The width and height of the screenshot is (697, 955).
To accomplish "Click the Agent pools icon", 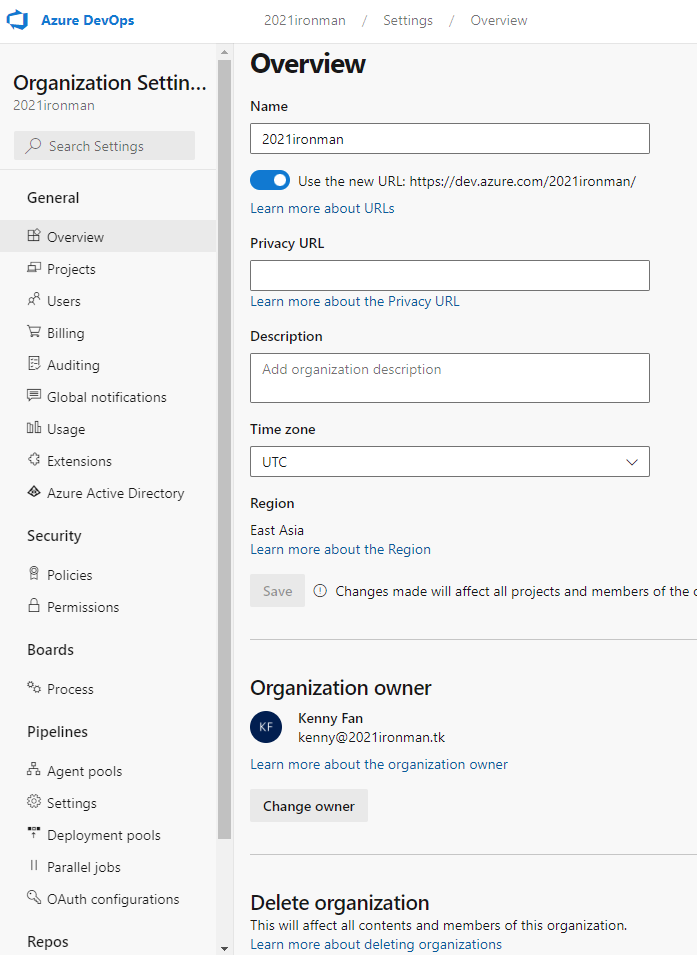I will coord(34,771).
